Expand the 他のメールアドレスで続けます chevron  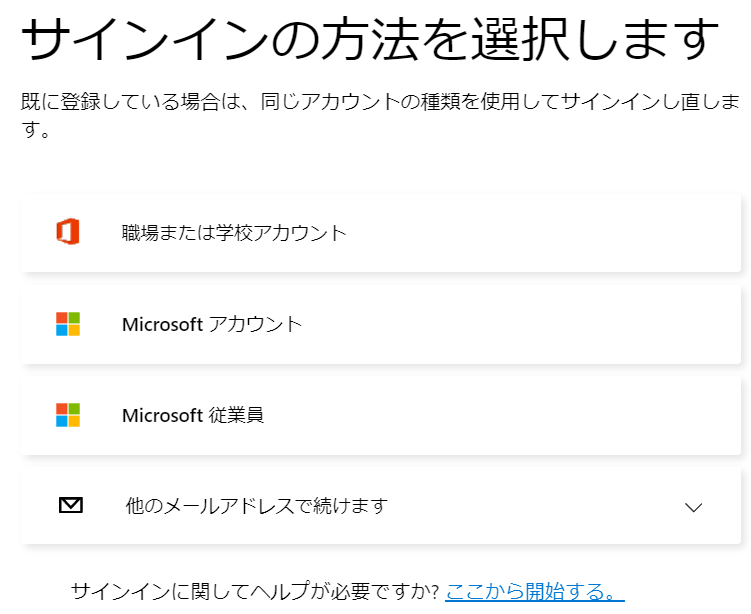pyautogui.click(x=693, y=507)
